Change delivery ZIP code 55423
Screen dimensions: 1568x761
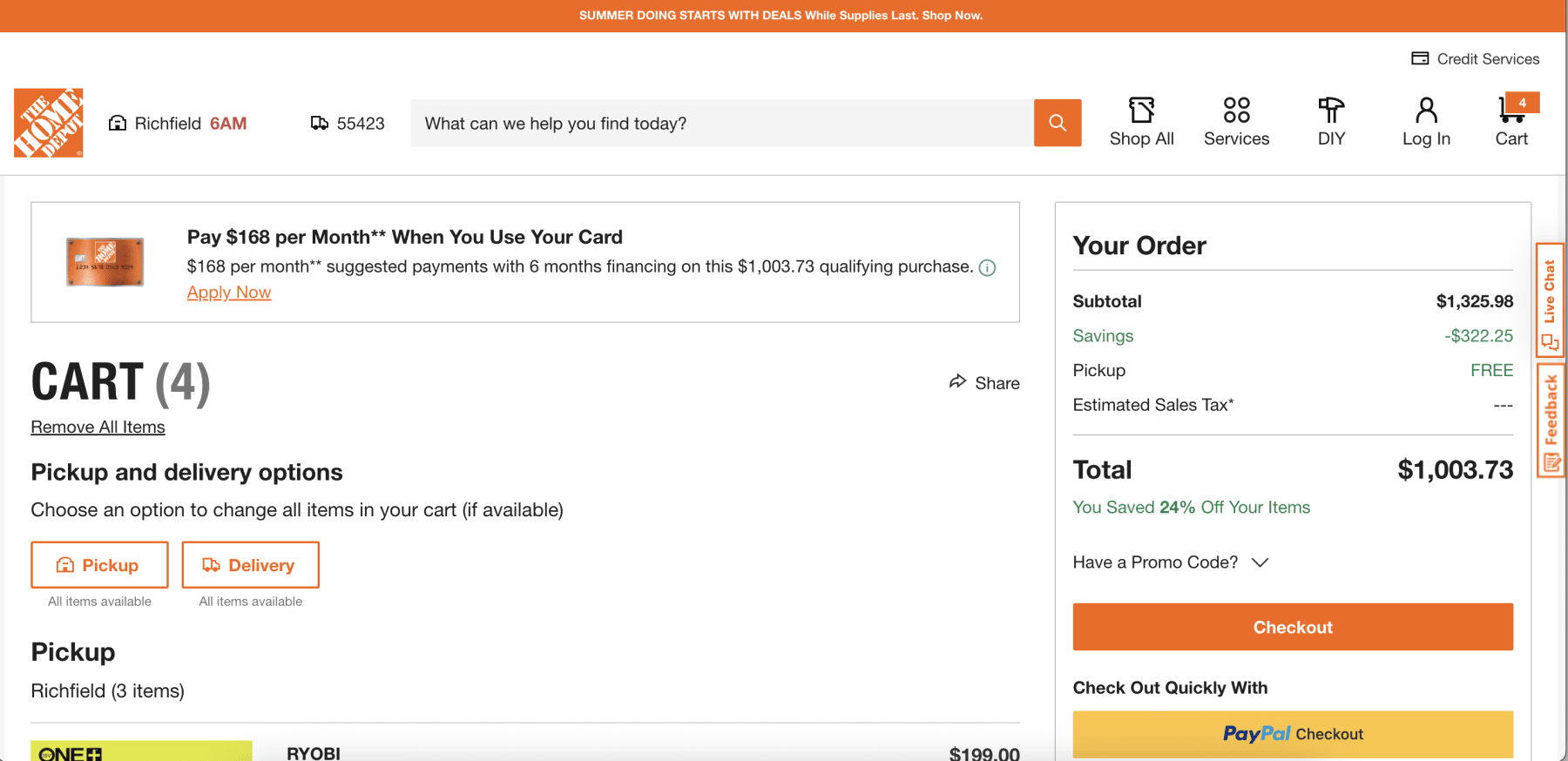coord(348,124)
